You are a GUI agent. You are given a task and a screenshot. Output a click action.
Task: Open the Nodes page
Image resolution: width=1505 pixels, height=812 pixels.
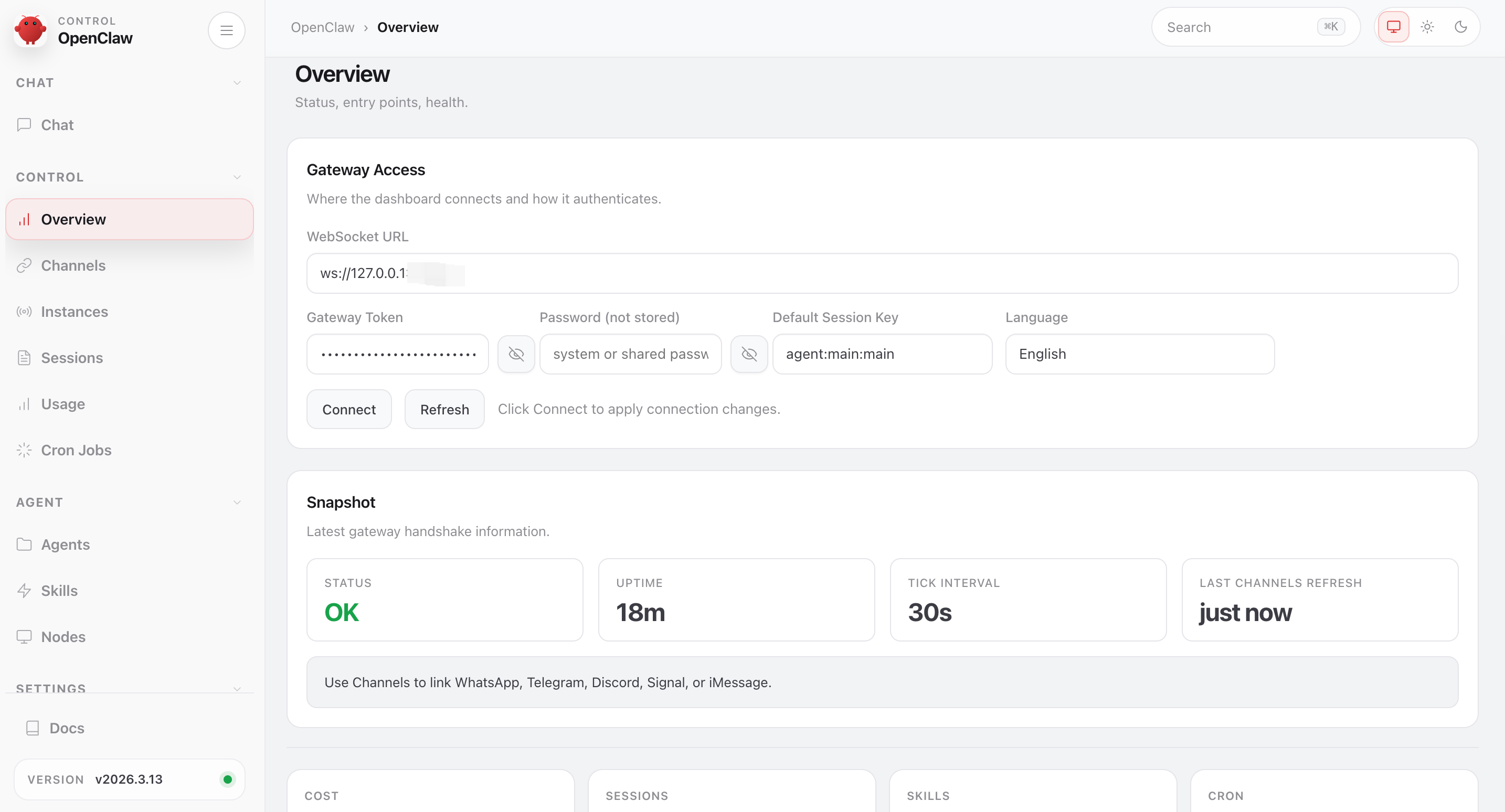pyautogui.click(x=129, y=637)
